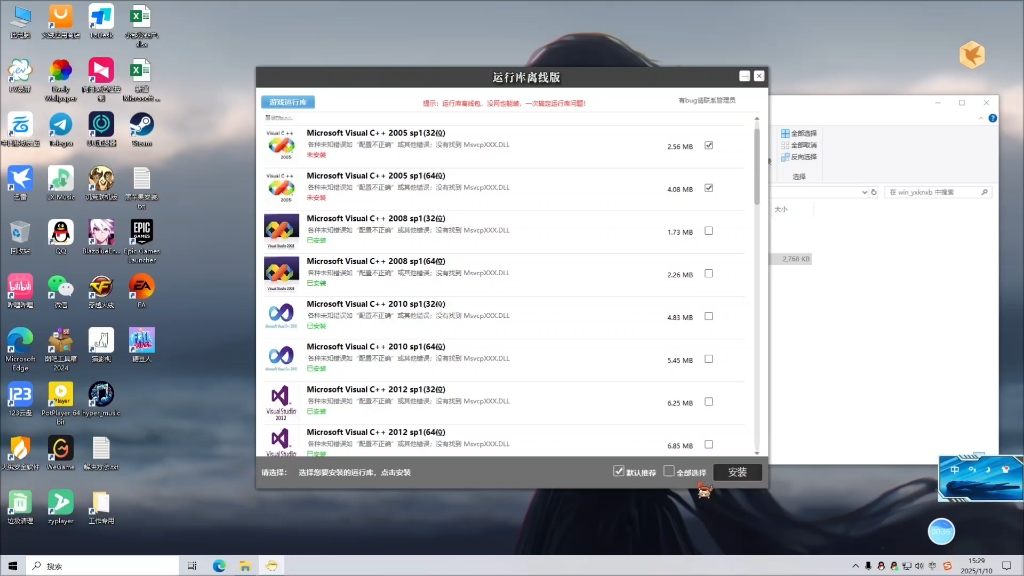Screen dimensions: 1024x576
Task: Click the 2,768 KB file size cell
Action: 795,259
